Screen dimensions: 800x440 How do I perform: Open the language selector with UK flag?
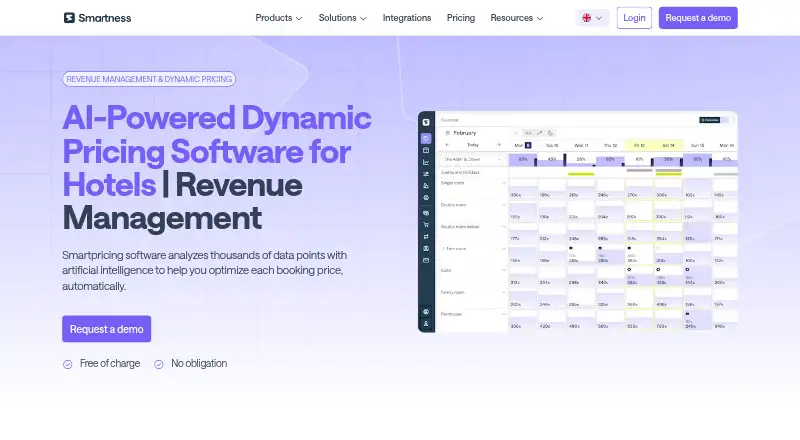pyautogui.click(x=592, y=18)
